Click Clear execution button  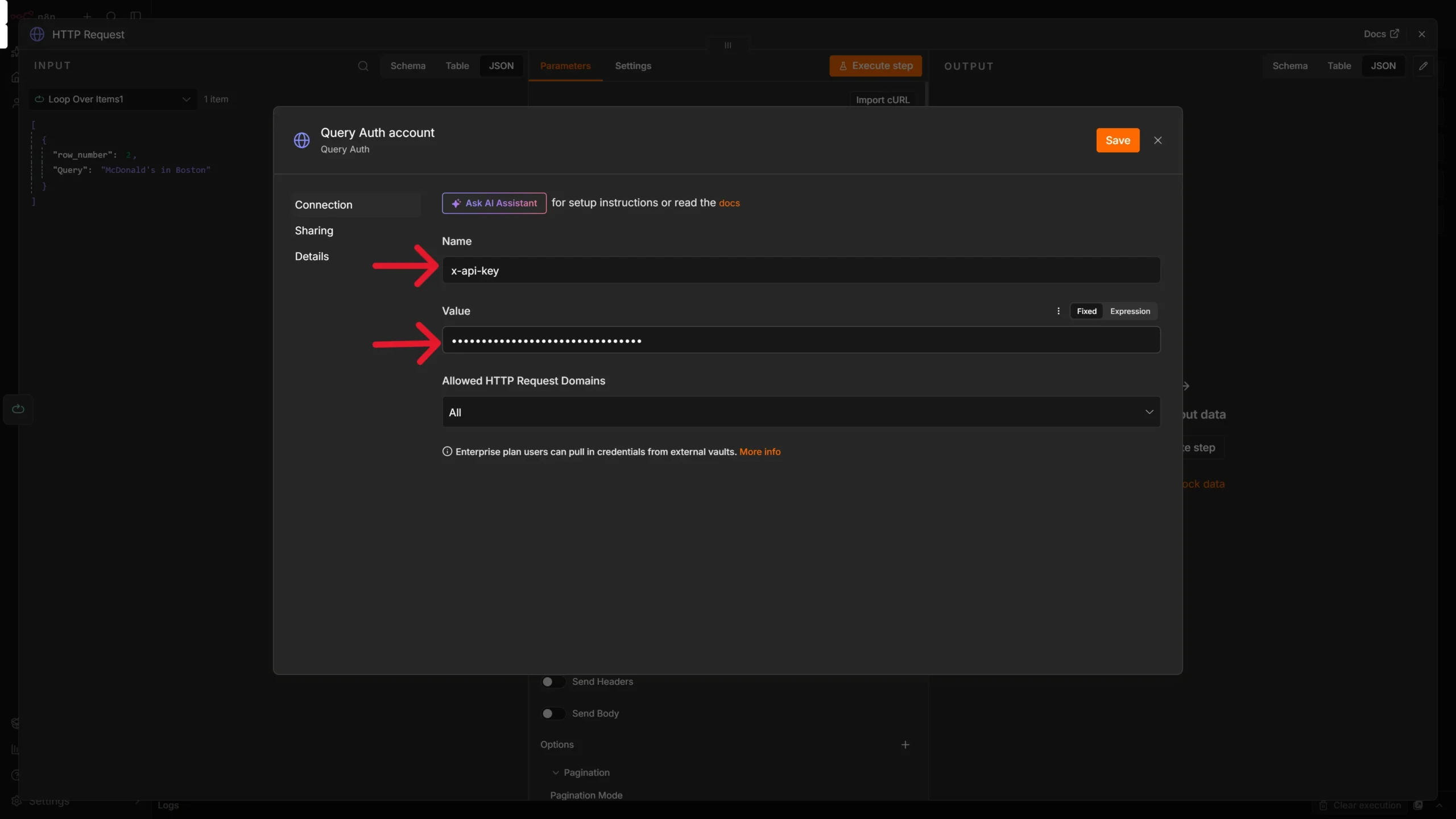pos(1360,805)
